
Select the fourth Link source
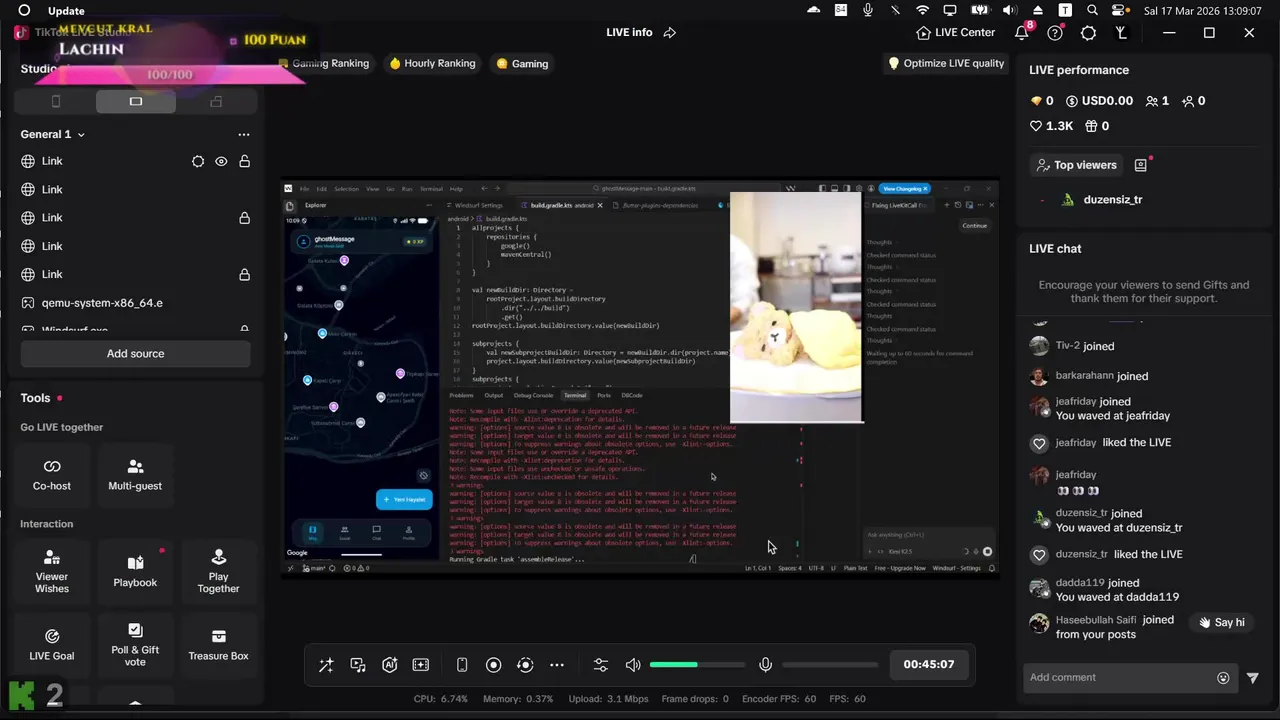point(135,246)
